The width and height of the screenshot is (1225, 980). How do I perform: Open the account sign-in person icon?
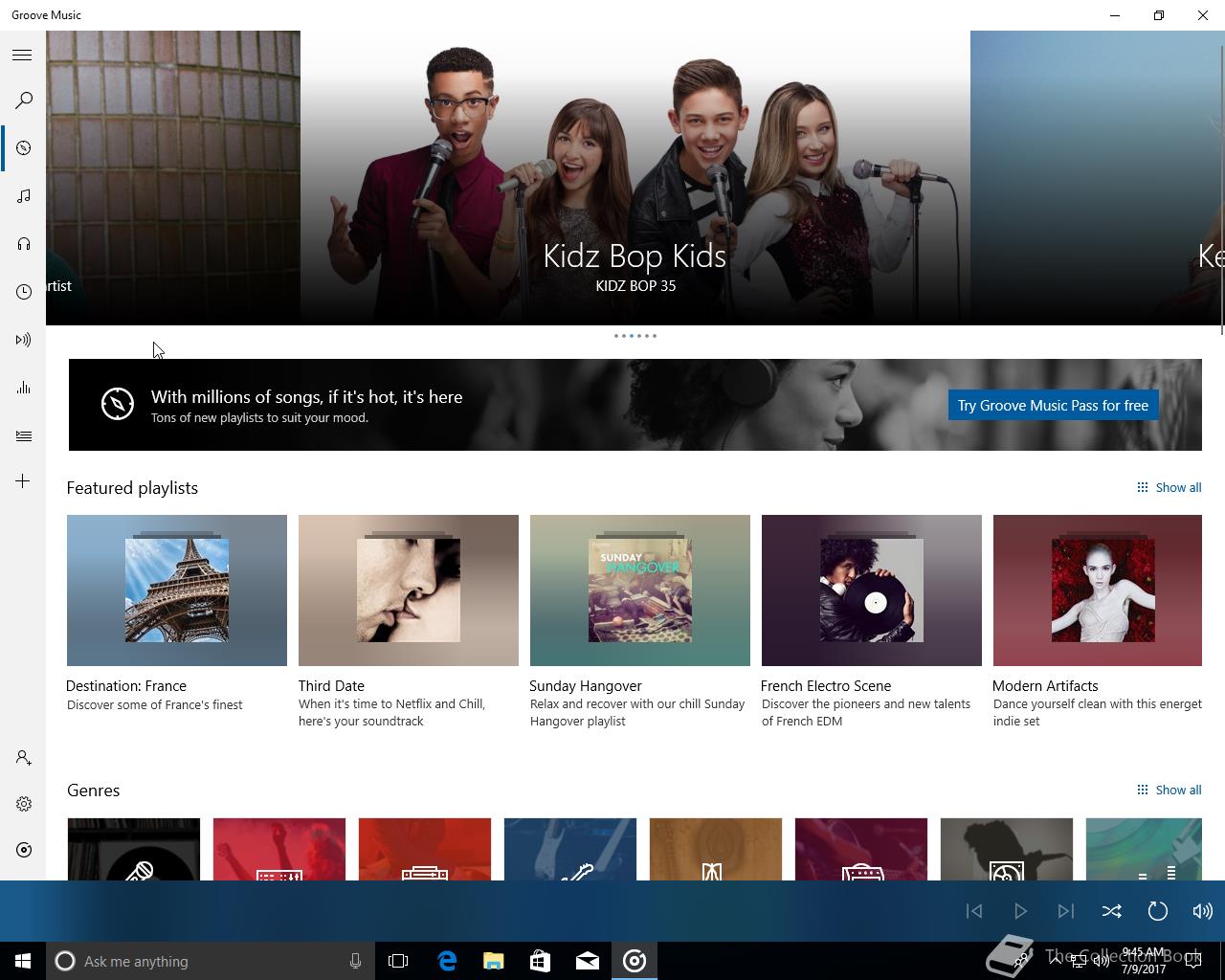tap(23, 758)
